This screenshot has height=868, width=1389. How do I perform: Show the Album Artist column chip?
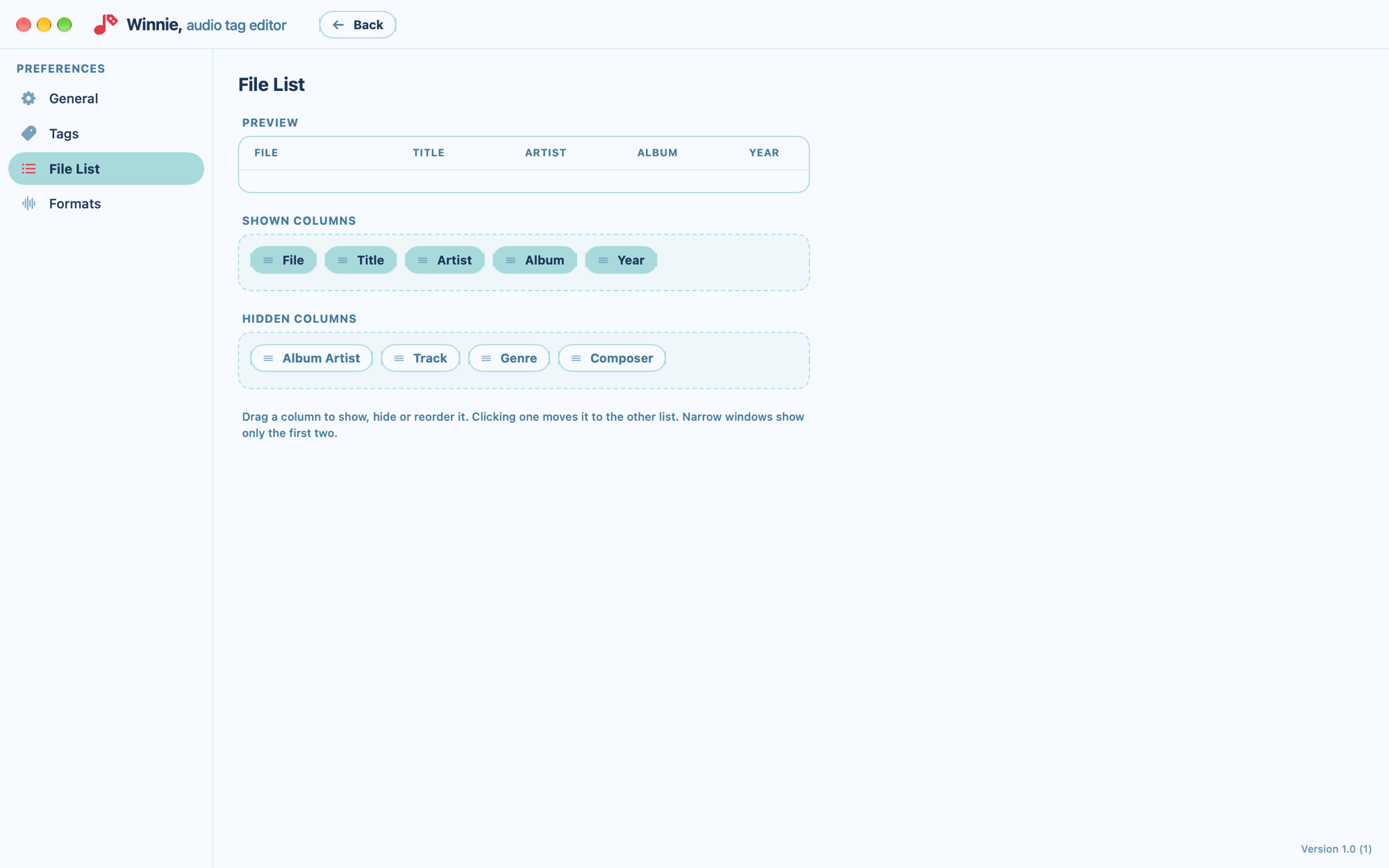click(311, 358)
